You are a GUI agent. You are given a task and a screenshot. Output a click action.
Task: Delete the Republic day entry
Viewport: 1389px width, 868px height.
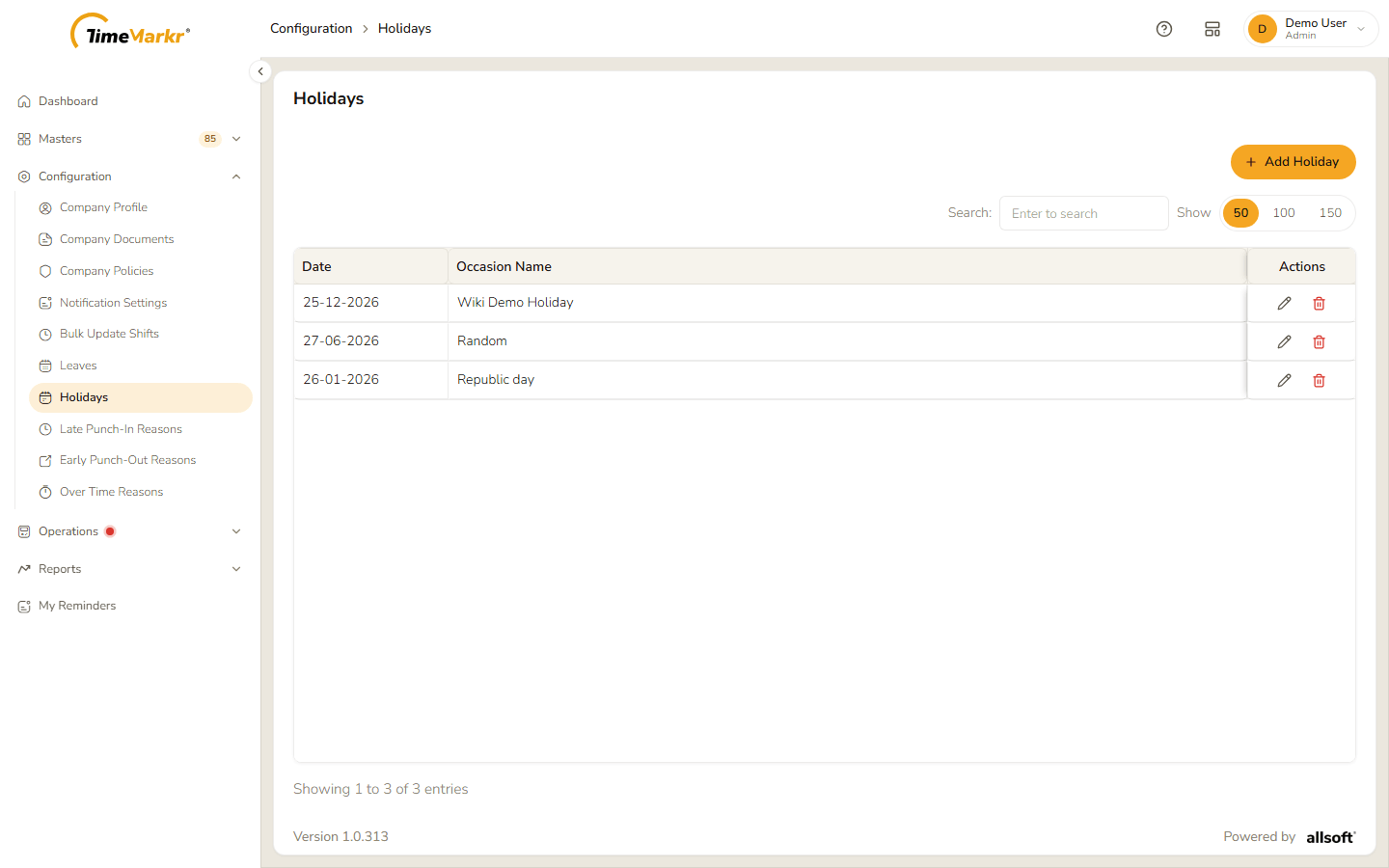tap(1319, 380)
